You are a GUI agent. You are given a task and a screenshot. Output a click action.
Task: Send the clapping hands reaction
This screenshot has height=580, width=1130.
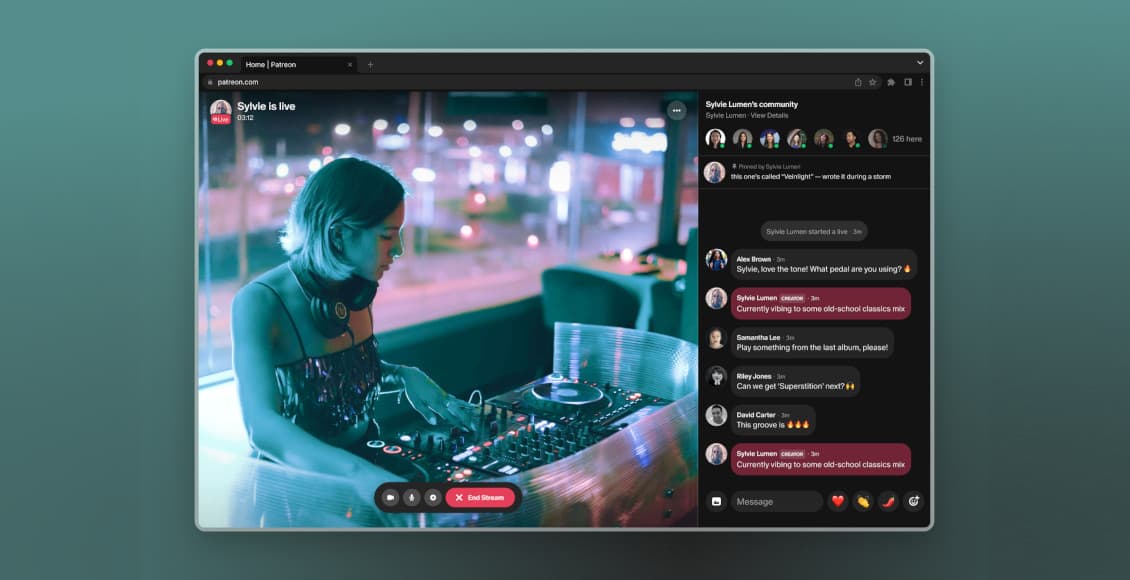tap(862, 501)
